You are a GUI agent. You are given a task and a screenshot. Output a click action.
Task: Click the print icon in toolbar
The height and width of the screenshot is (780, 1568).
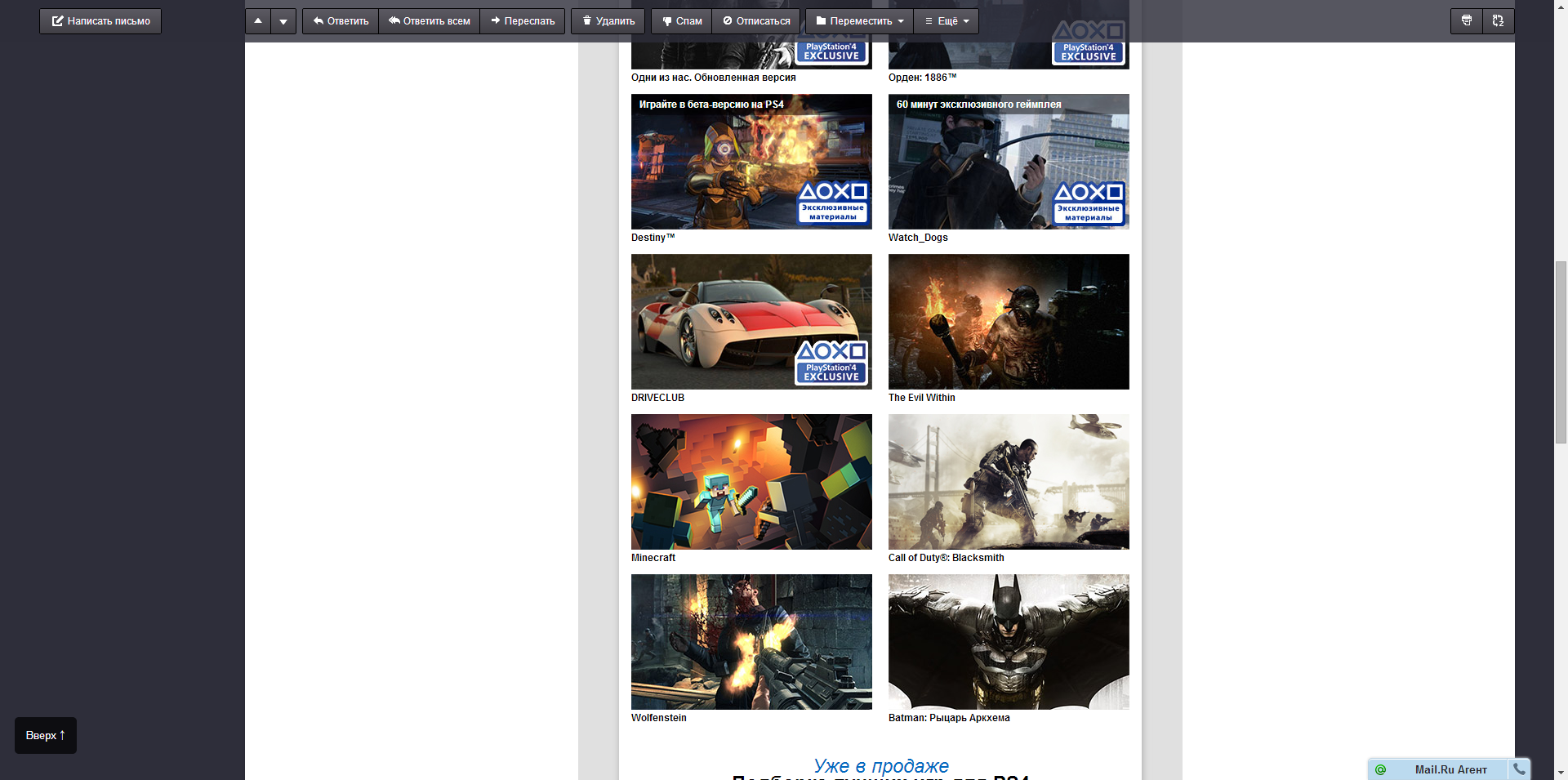pyautogui.click(x=1467, y=21)
